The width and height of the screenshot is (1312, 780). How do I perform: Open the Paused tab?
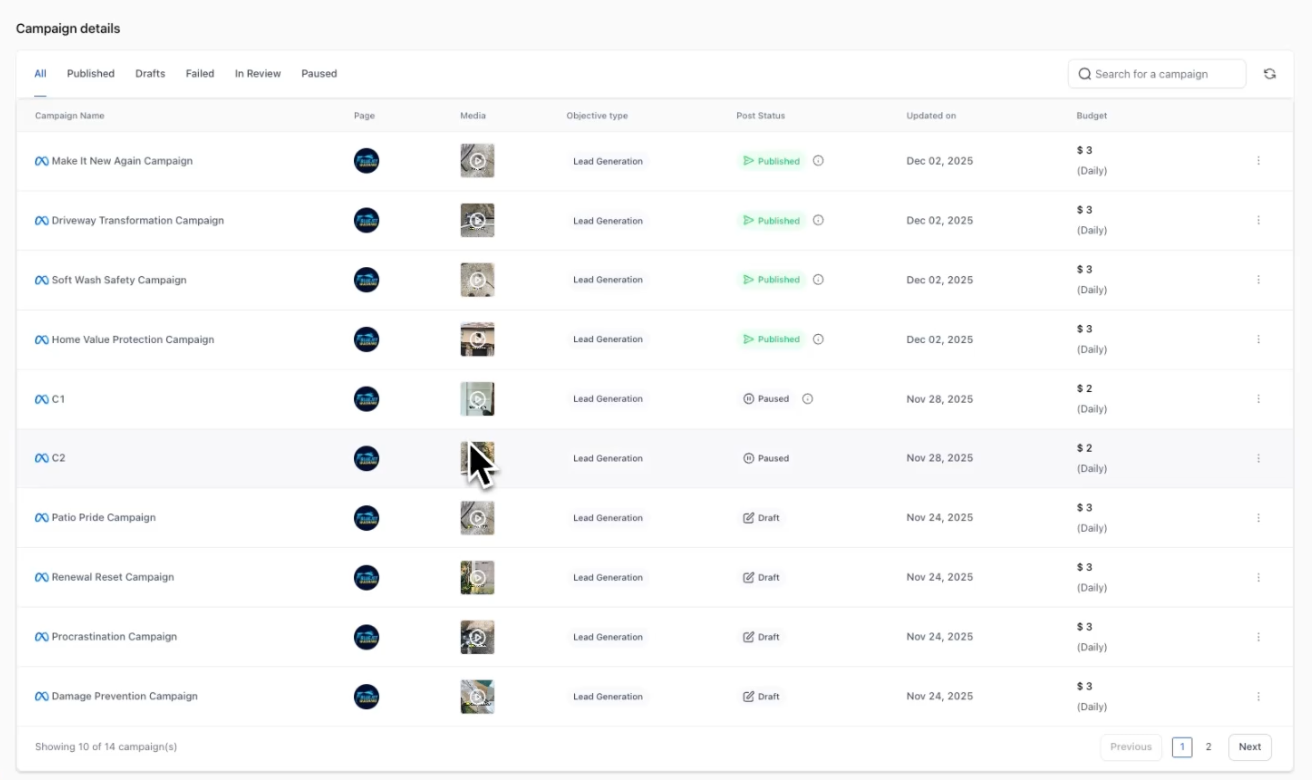(319, 74)
